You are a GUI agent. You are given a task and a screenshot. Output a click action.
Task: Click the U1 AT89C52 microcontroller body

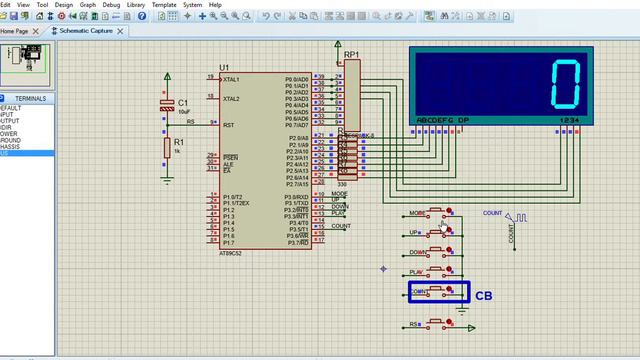coord(265,161)
